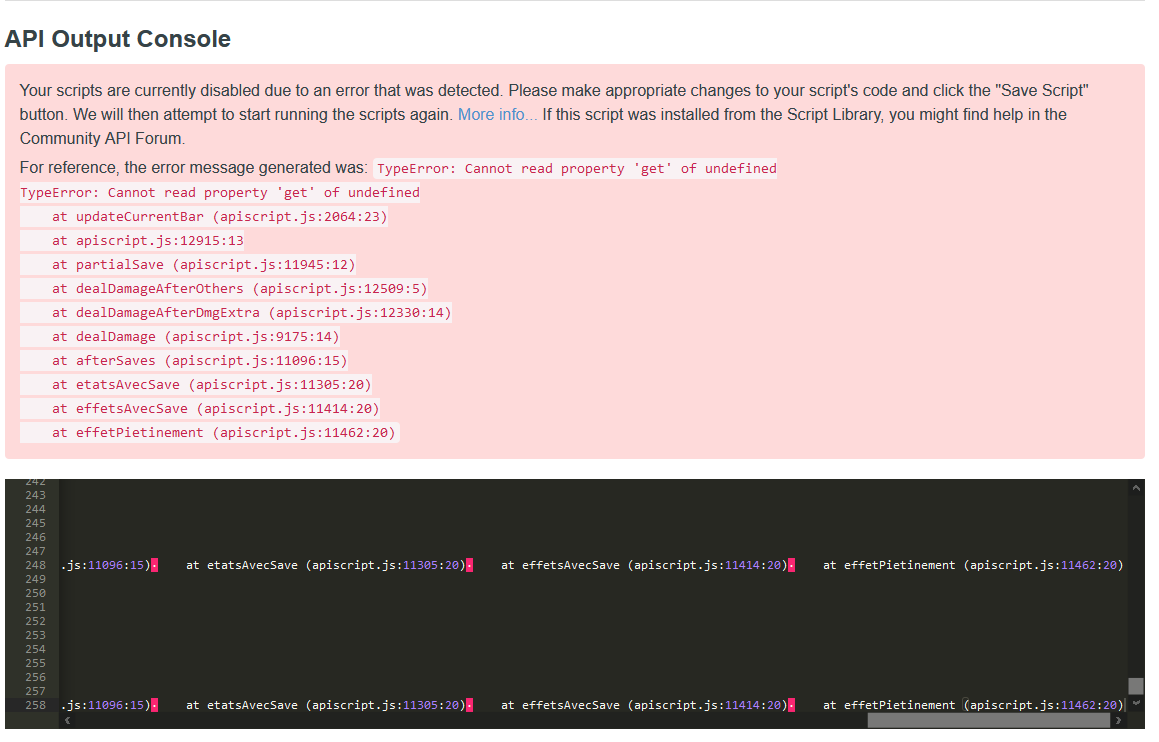
Task: Click the API Output Console heading
Action: pyautogui.click(x=118, y=39)
